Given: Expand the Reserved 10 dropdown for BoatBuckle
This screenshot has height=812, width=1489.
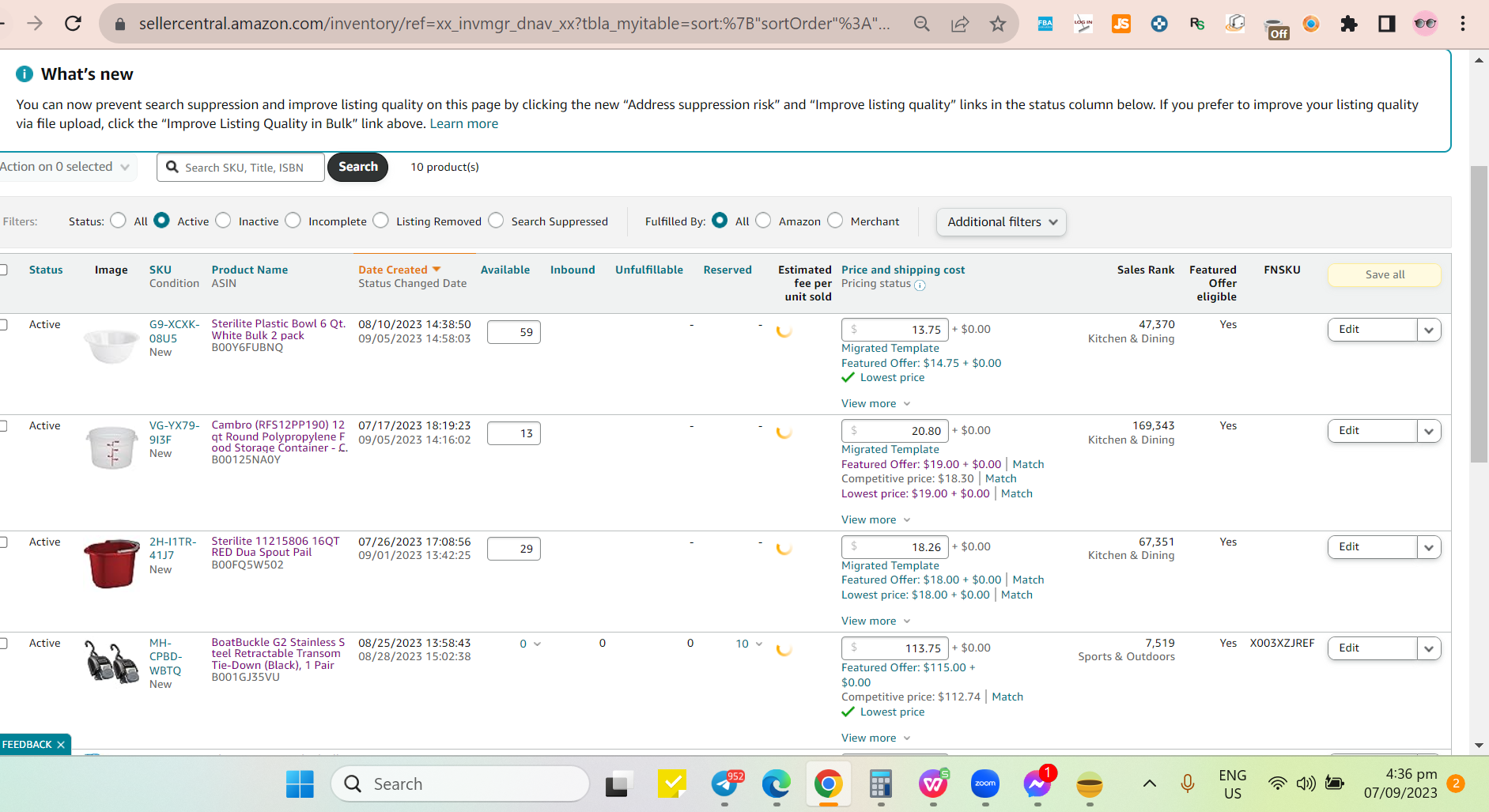Looking at the screenshot, I should click(749, 644).
